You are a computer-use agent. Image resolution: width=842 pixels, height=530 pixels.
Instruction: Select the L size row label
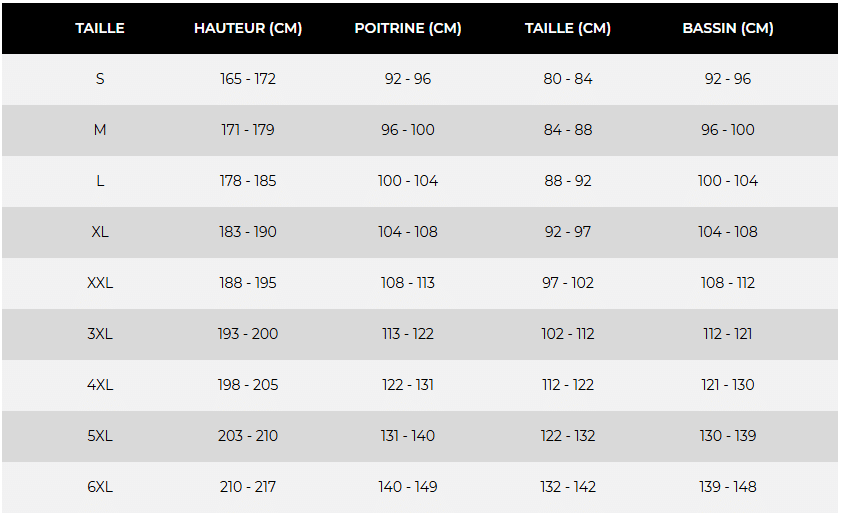[x=100, y=181]
